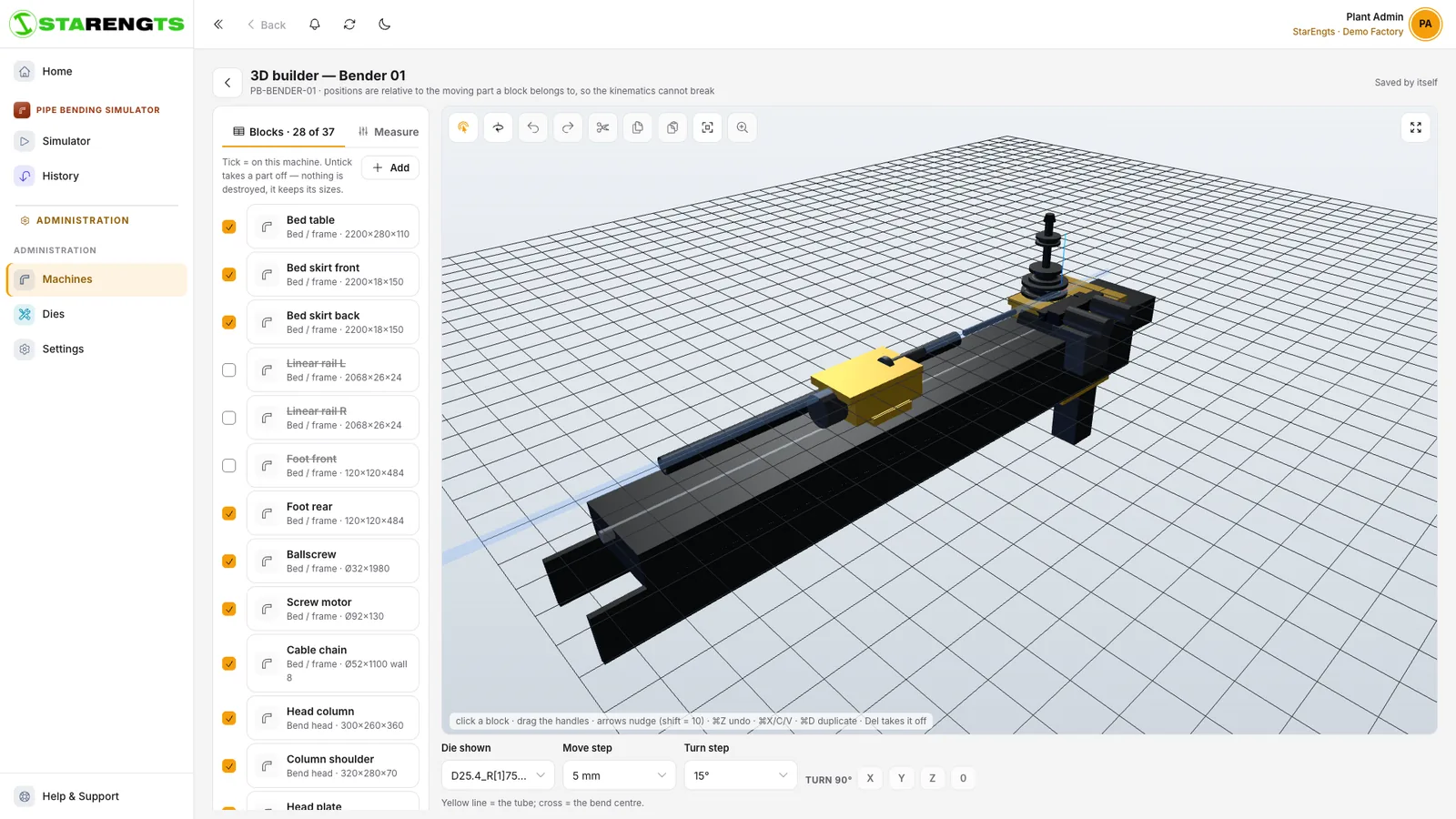1456x819 pixels.
Task: Open the Turn step dropdown
Action: [x=741, y=775]
